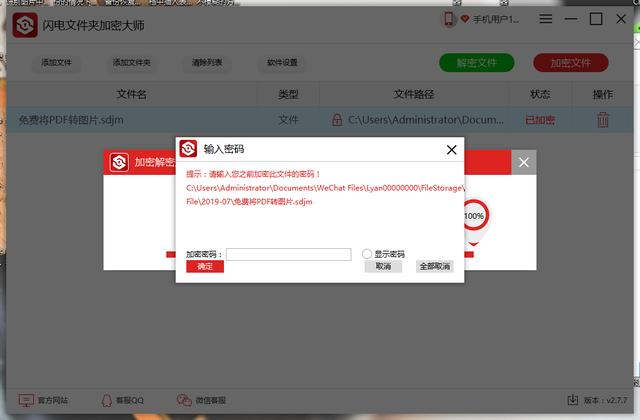Click the mobile phone user icon
The image size is (640, 420).
click(449, 19)
